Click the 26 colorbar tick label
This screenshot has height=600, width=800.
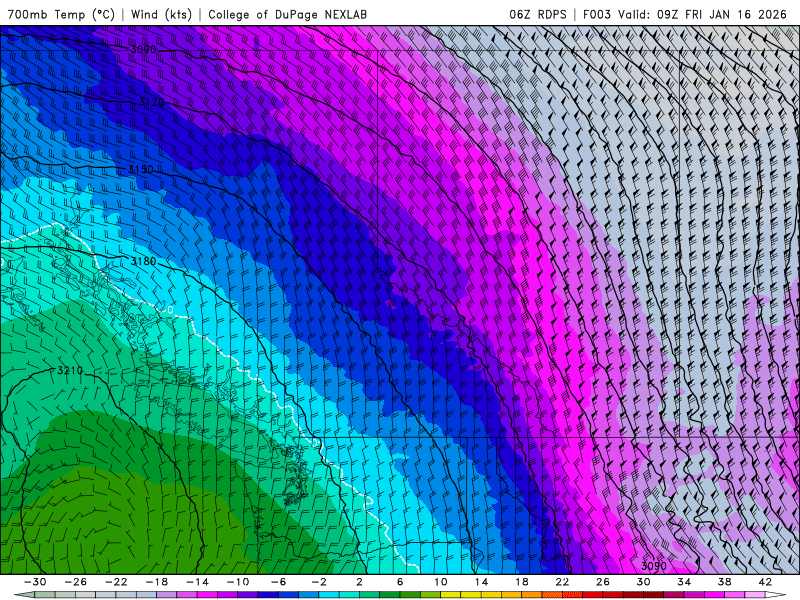603,582
